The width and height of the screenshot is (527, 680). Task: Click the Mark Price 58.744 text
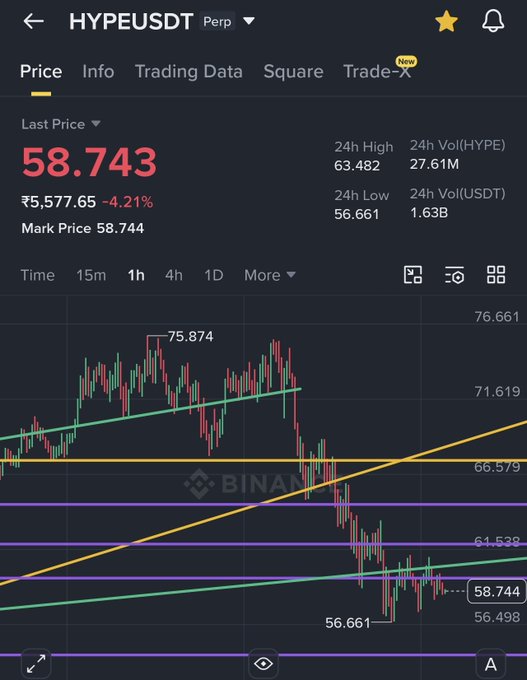[x=82, y=228]
